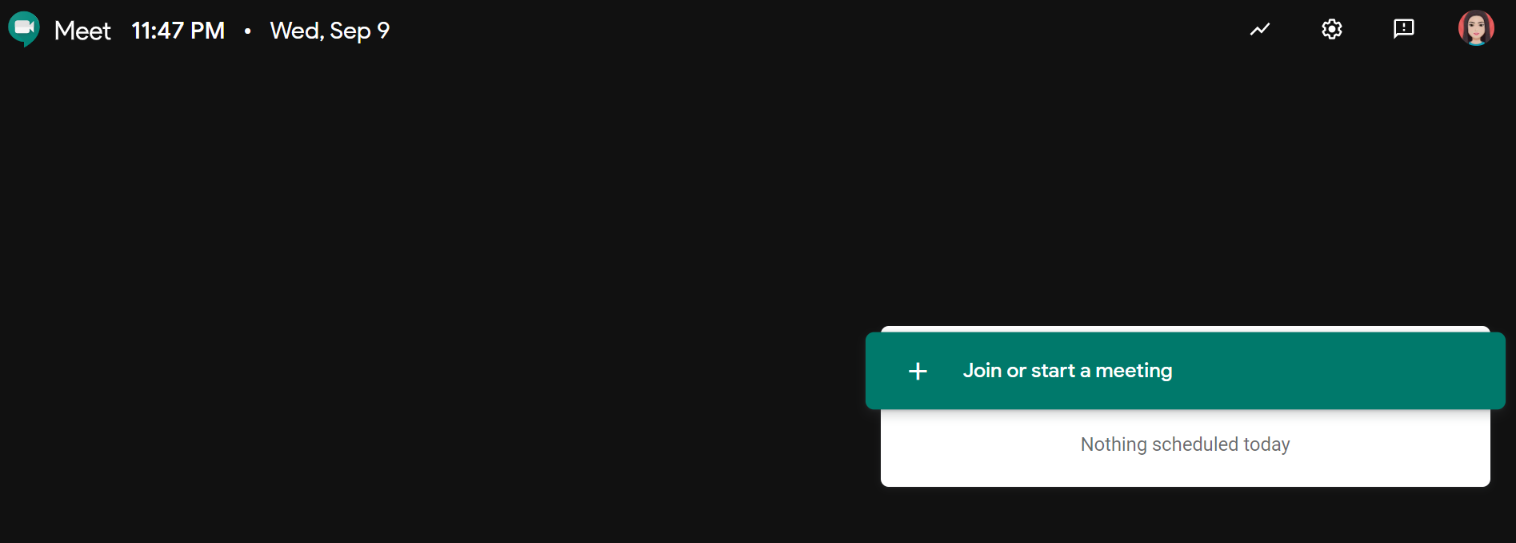Click the Meet title text
The image size is (1516, 543).
(x=82, y=31)
